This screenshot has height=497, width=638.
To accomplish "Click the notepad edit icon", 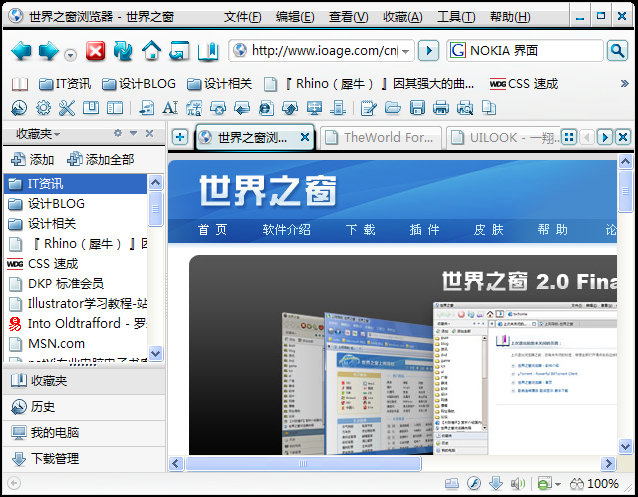I will [369, 108].
